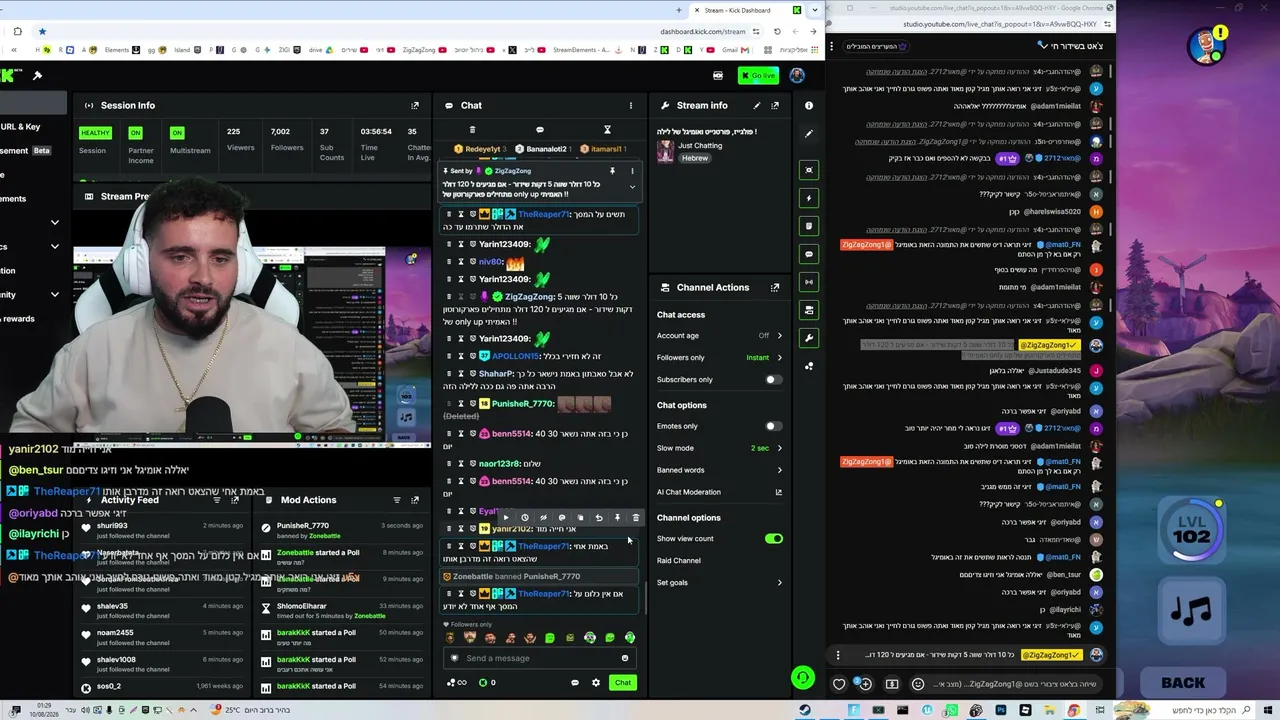1280x720 pixels.
Task: Toggle the stream preview widget in right rail
Action: (809, 170)
